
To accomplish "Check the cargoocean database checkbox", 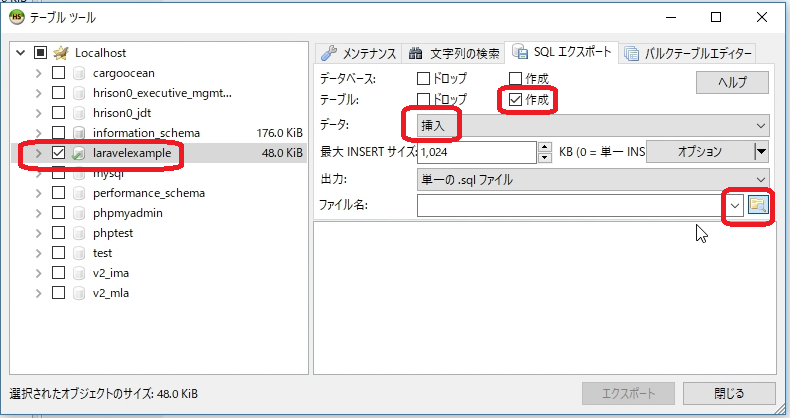I will pos(58,73).
